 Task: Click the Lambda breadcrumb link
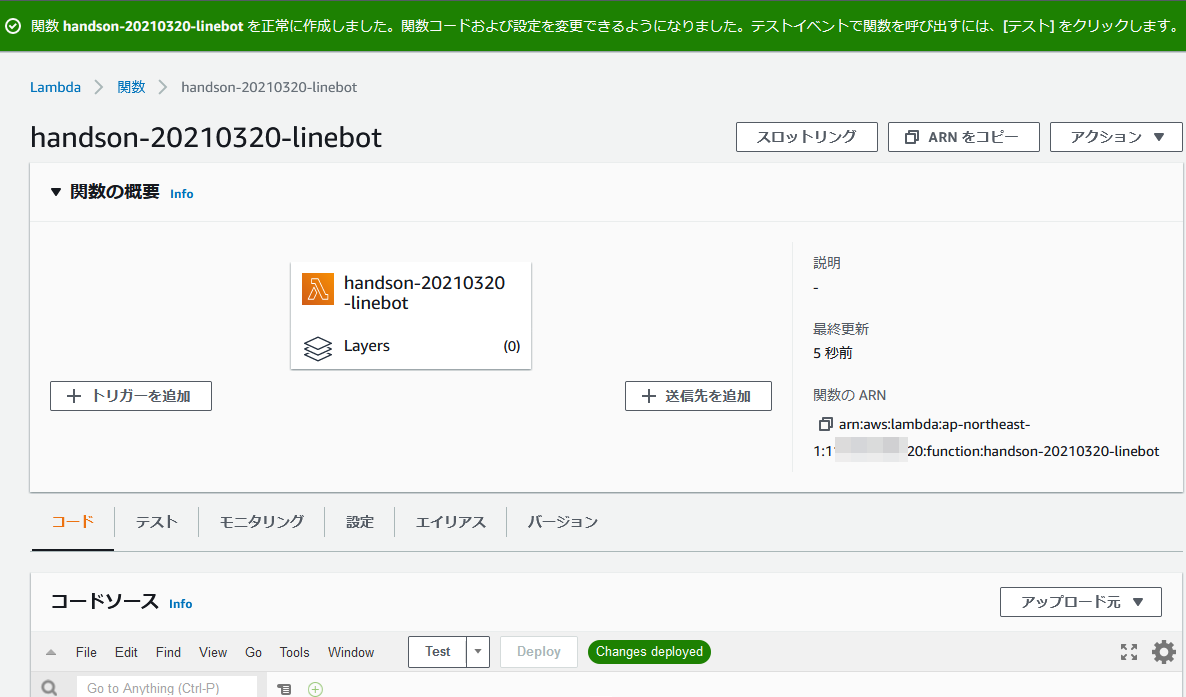click(x=55, y=87)
